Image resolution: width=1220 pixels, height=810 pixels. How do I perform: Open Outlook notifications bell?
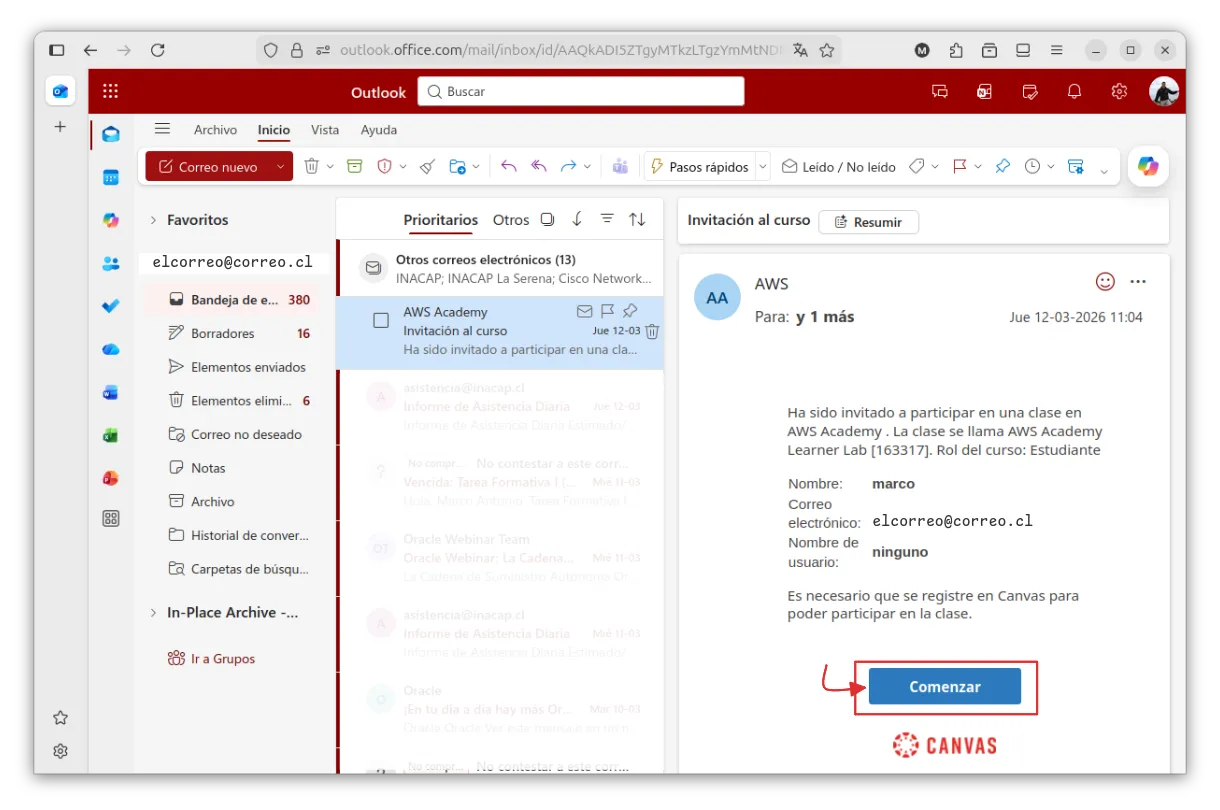pyautogui.click(x=1074, y=91)
